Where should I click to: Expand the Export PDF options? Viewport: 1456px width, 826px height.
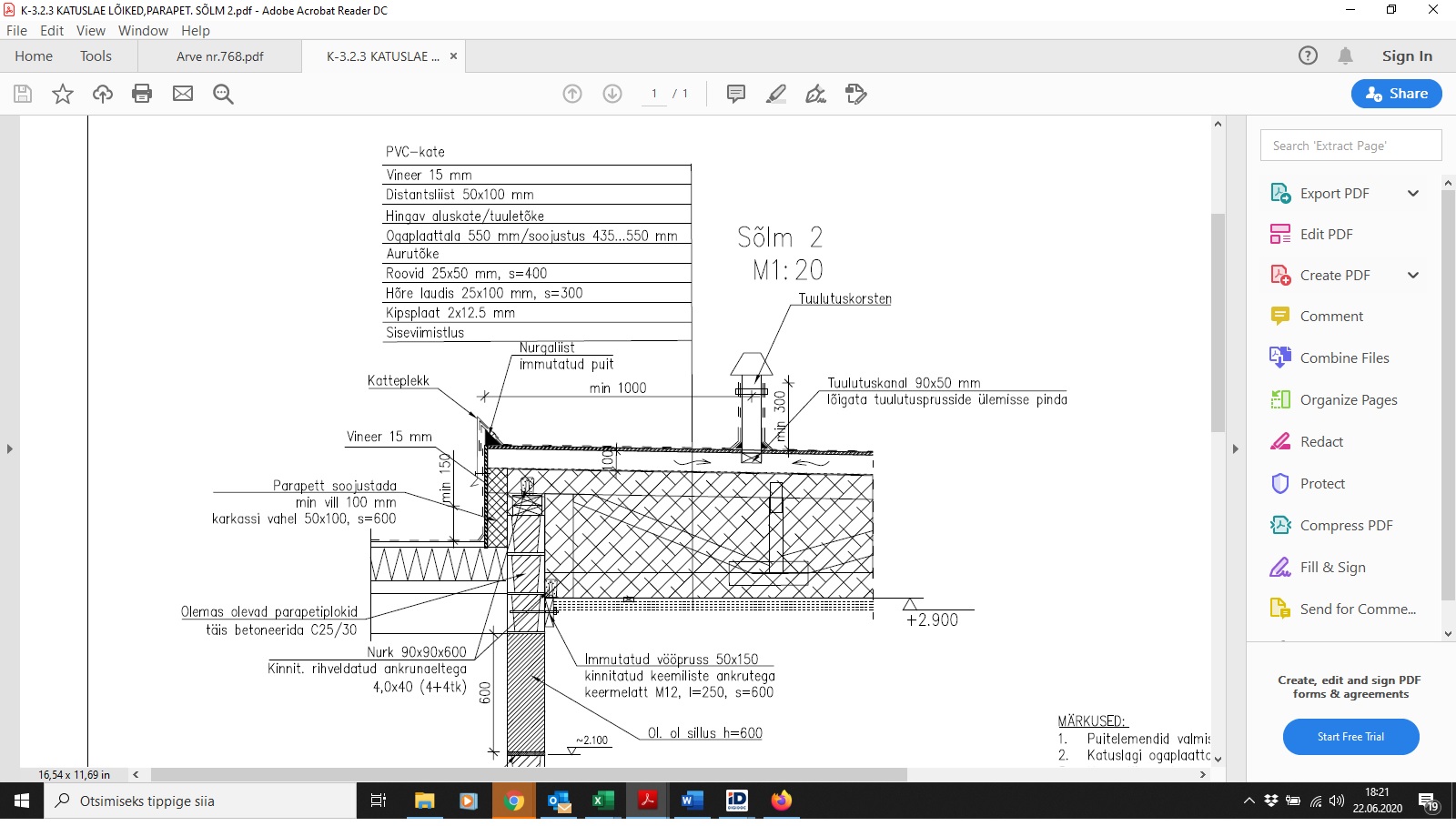coord(1413,193)
